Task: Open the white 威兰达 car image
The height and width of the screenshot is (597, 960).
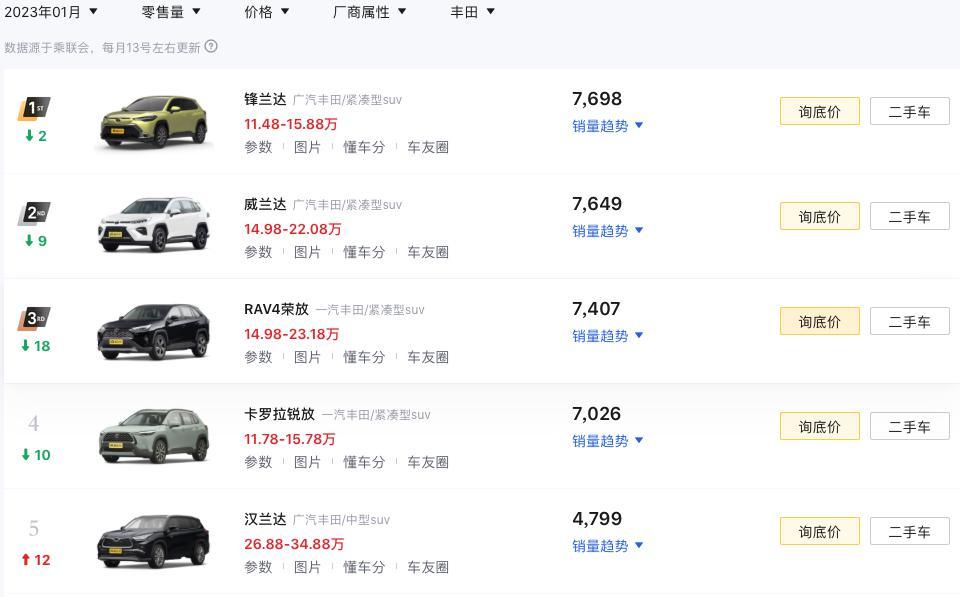Action: pos(154,224)
